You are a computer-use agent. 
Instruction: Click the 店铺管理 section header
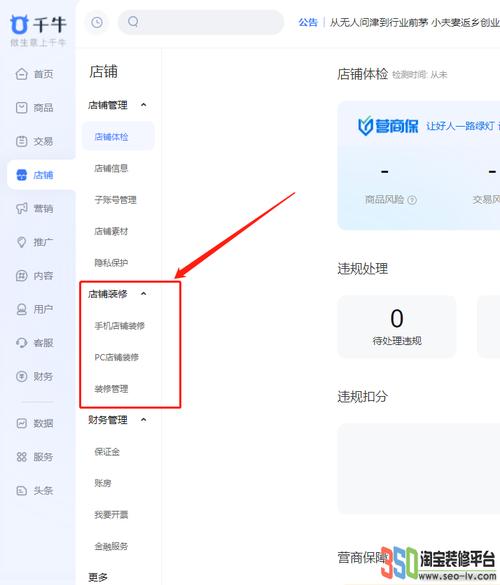click(107, 105)
